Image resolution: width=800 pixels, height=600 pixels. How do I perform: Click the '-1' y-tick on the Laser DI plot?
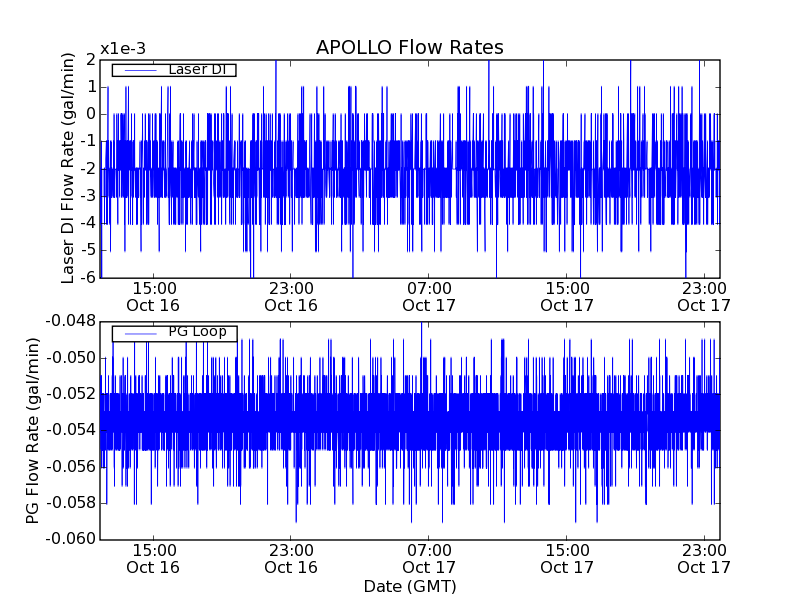coord(88,141)
